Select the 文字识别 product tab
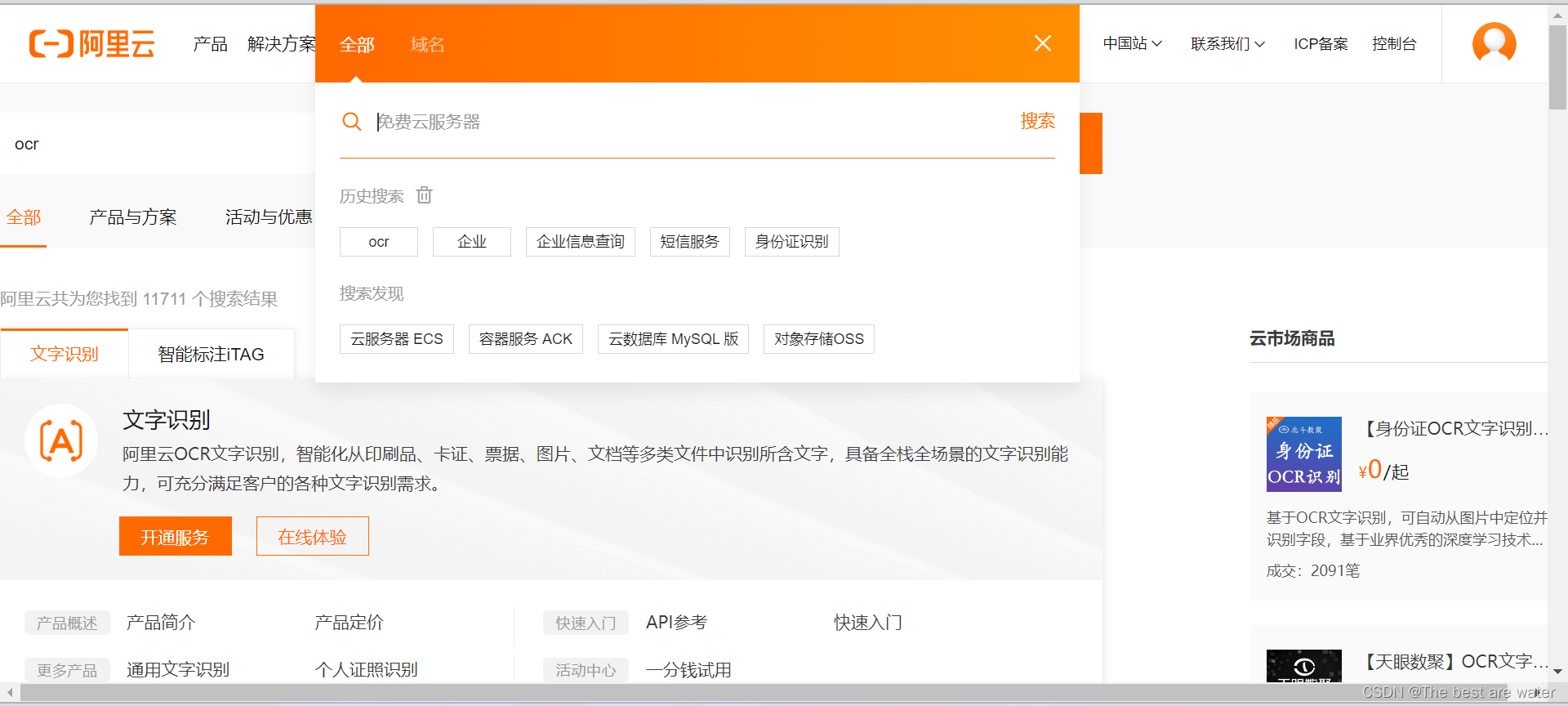This screenshot has width=1568, height=706. 65,354
